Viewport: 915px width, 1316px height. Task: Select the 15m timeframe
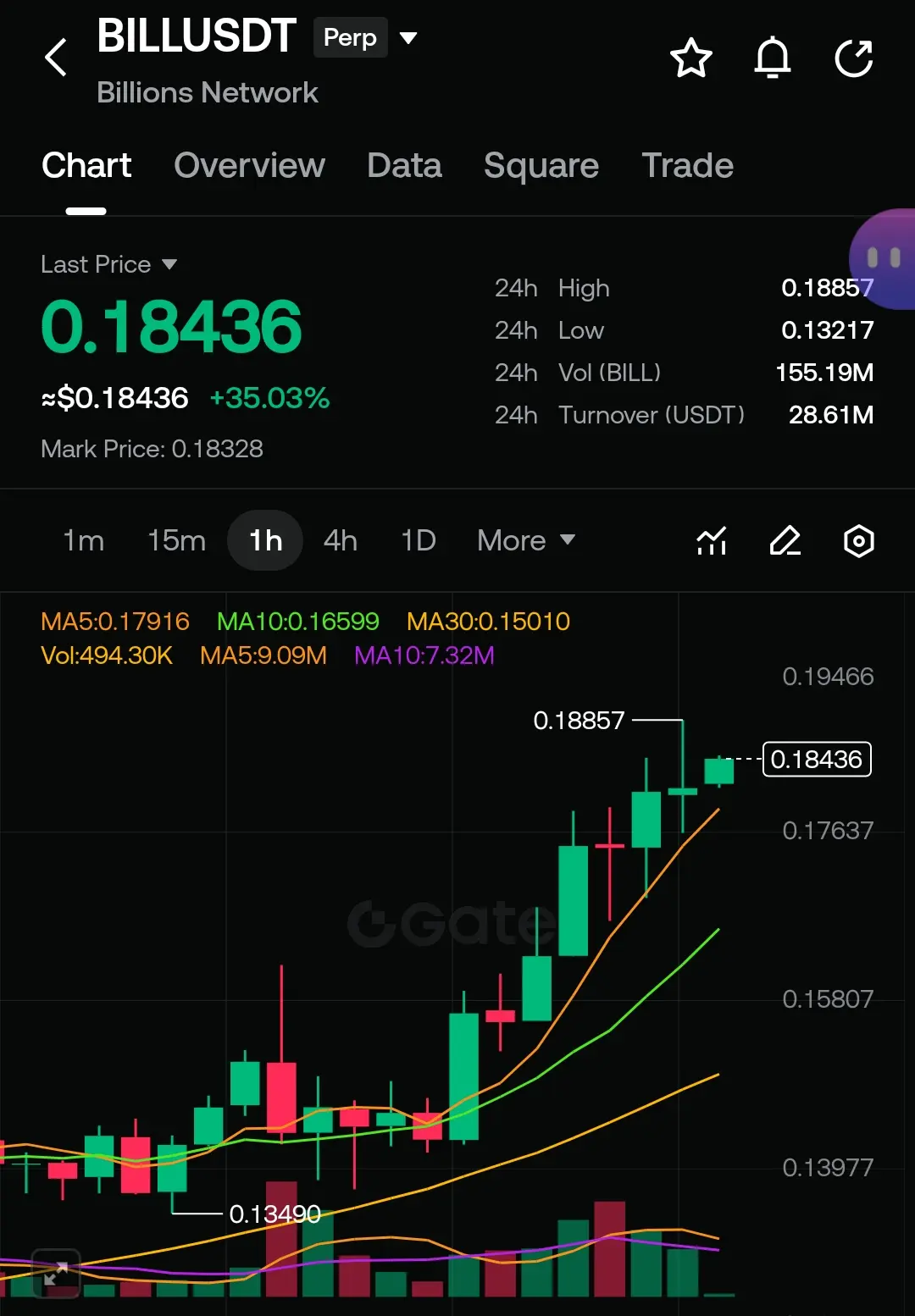click(x=176, y=540)
